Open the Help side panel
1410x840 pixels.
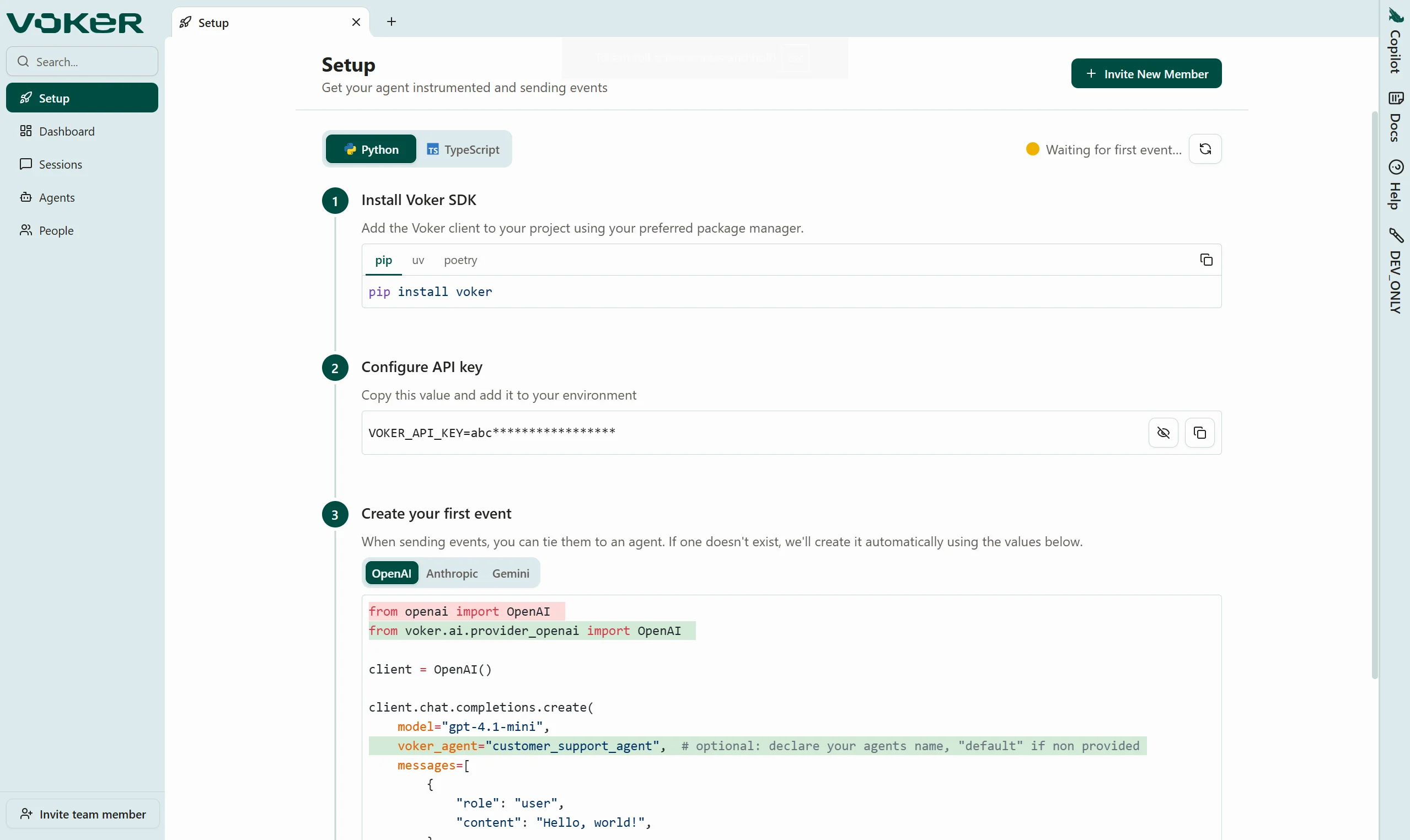pyautogui.click(x=1395, y=185)
